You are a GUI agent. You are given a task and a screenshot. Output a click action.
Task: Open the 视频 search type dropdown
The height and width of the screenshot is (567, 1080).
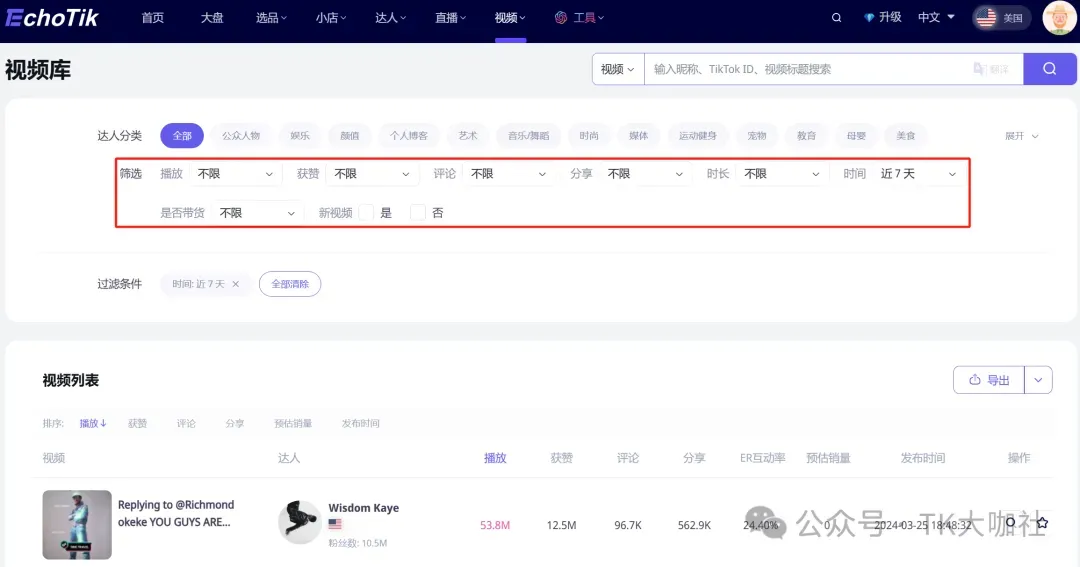click(618, 69)
